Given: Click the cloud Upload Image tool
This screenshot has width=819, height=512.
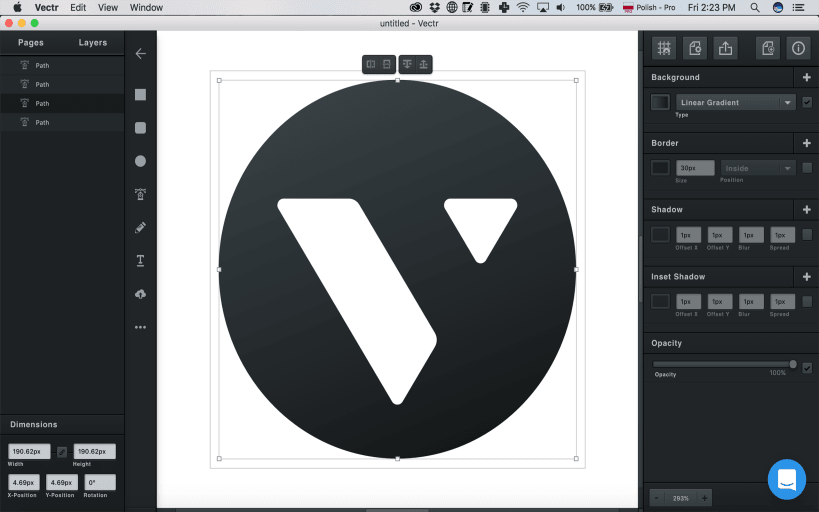Looking at the screenshot, I should 141,294.
